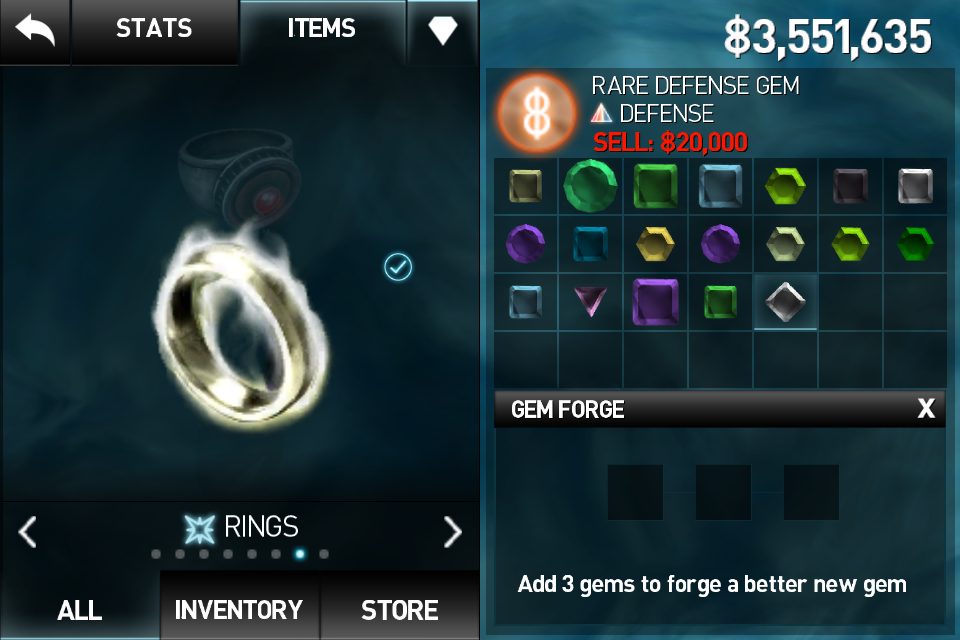Screen dimensions: 960x640
Task: Open the STORE filter
Action: 399,609
